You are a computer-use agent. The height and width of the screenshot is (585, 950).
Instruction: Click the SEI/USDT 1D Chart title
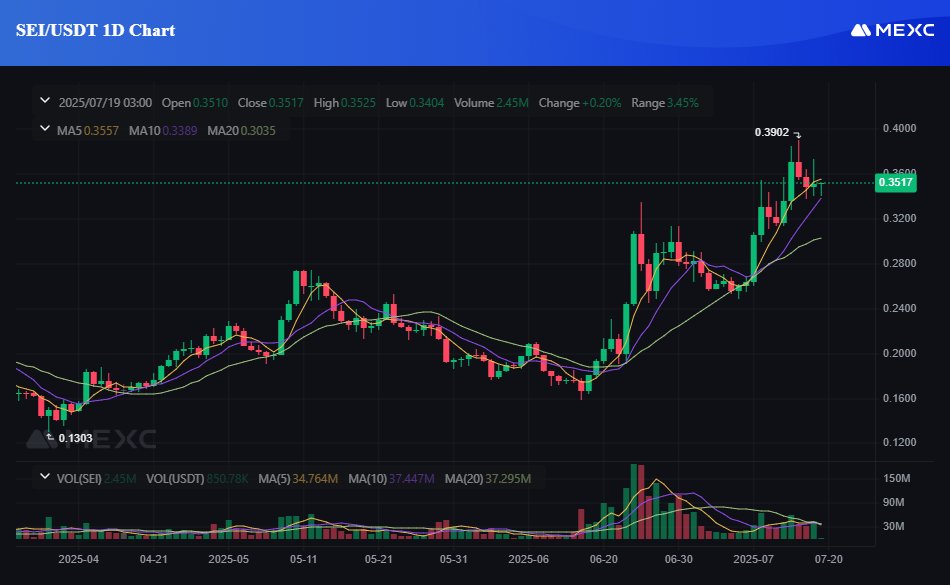click(x=95, y=30)
